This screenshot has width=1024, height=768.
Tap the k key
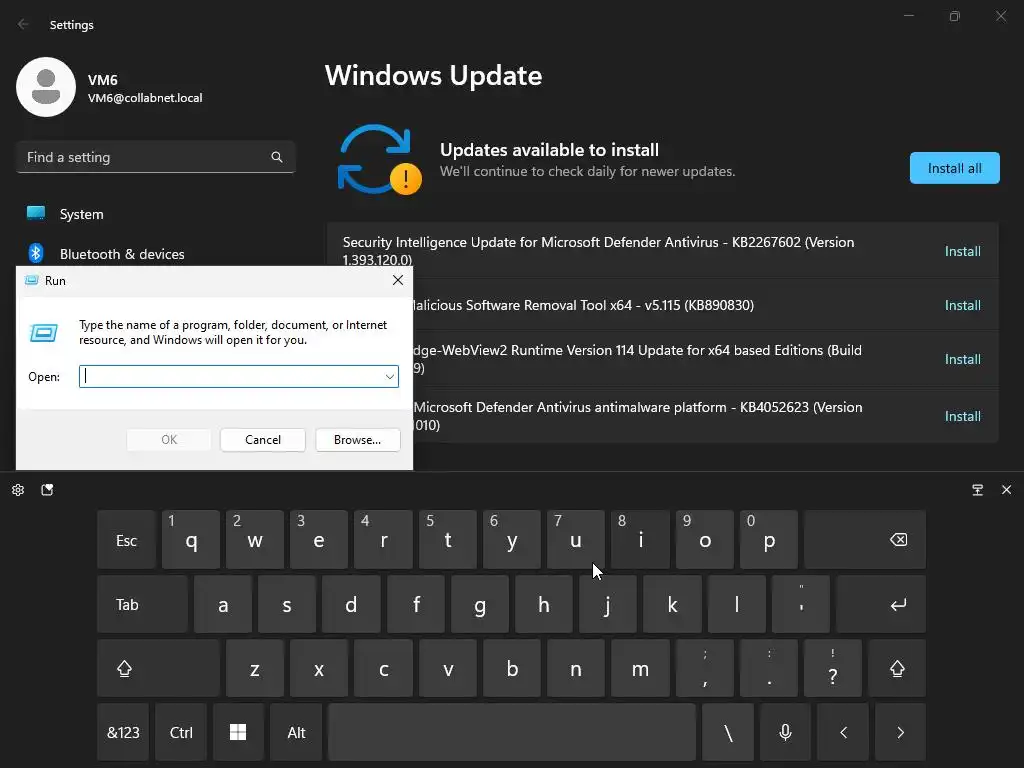672,604
